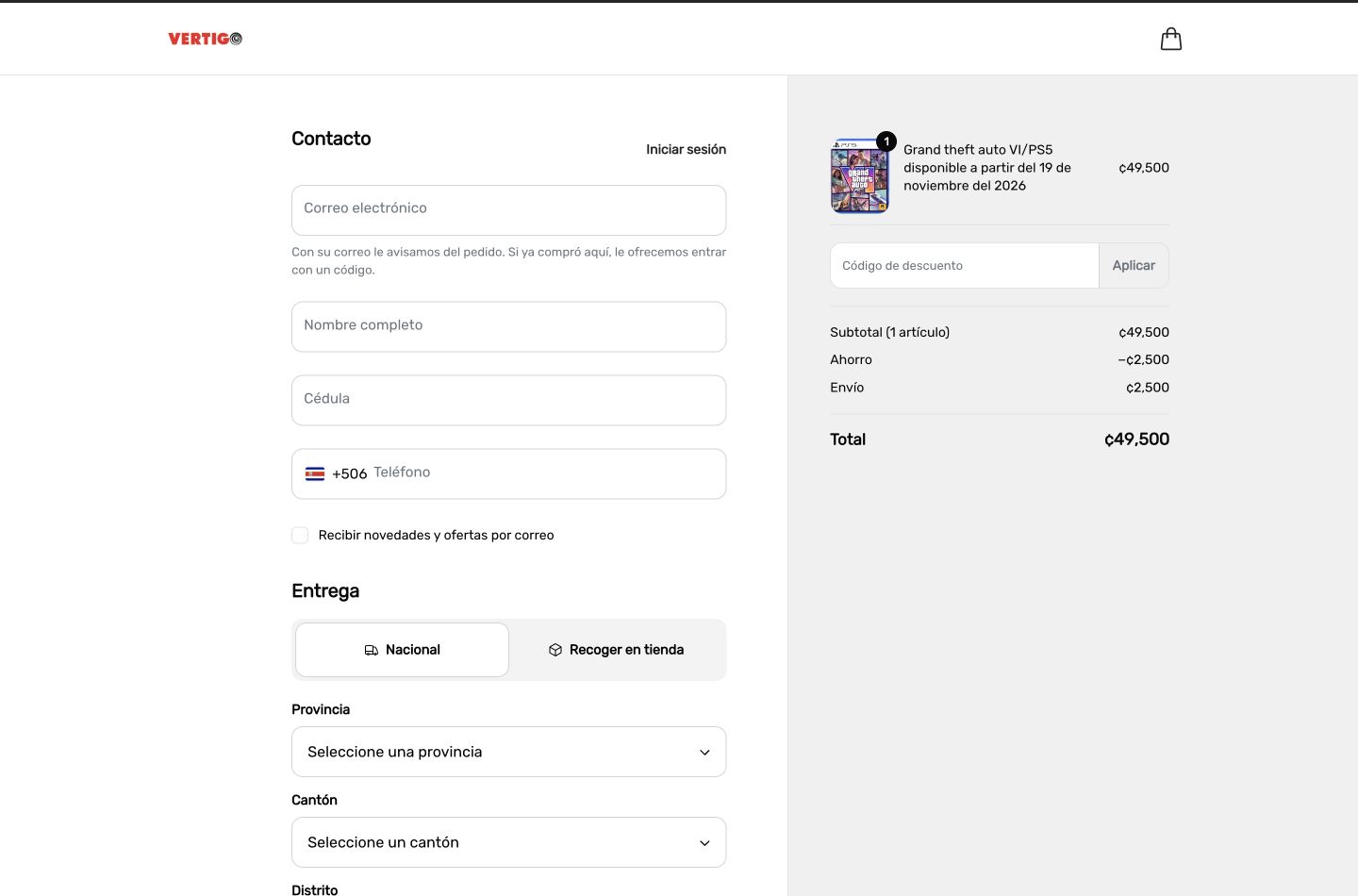Click the Contacto heading
This screenshot has width=1358, height=896.
(x=331, y=139)
